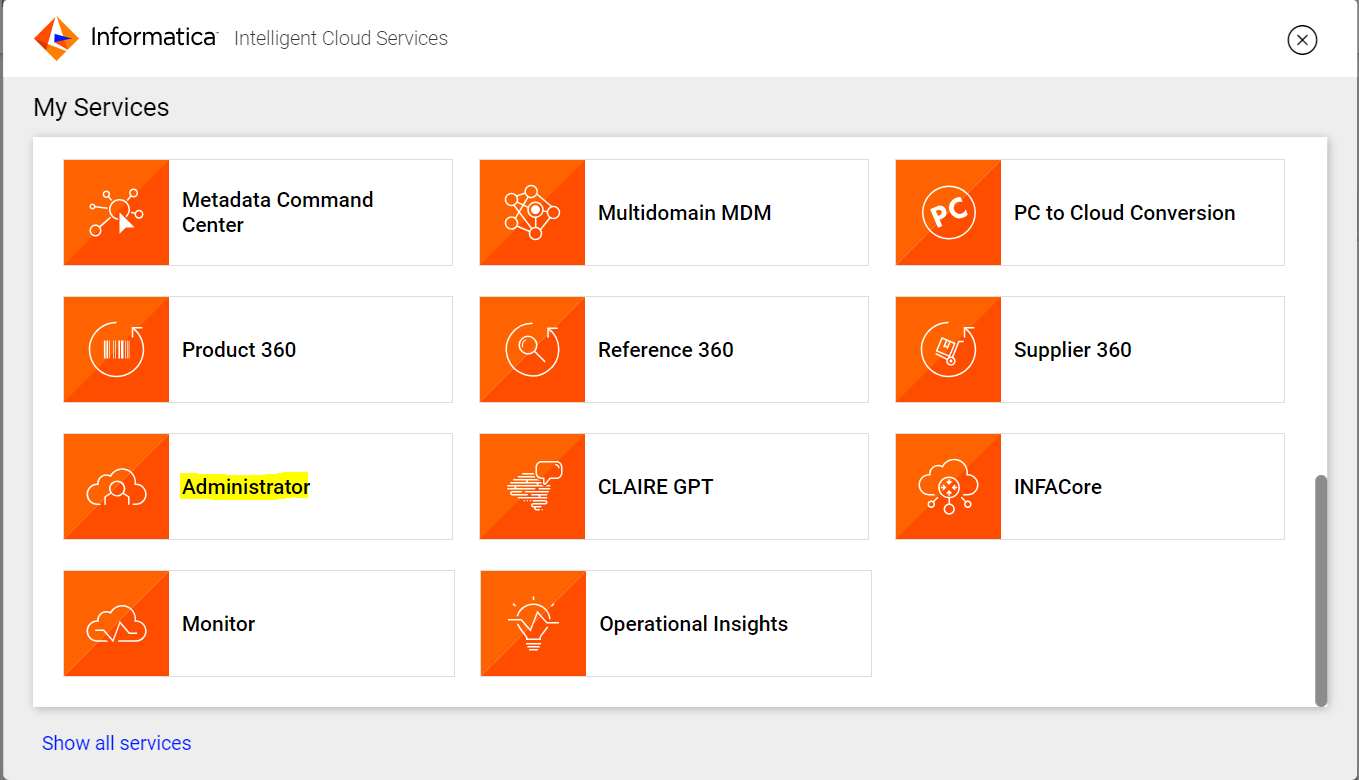Click the Supplier 360 cart icon

(x=948, y=350)
